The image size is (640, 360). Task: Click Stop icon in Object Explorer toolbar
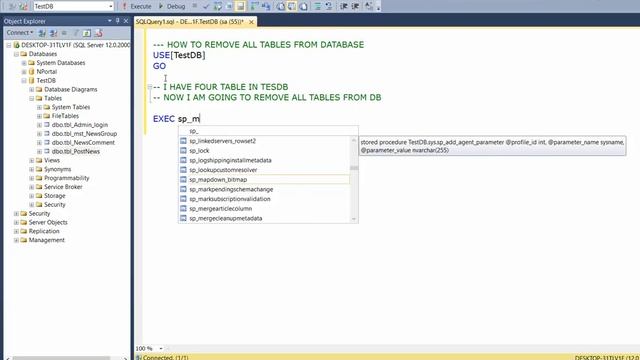tap(64, 33)
